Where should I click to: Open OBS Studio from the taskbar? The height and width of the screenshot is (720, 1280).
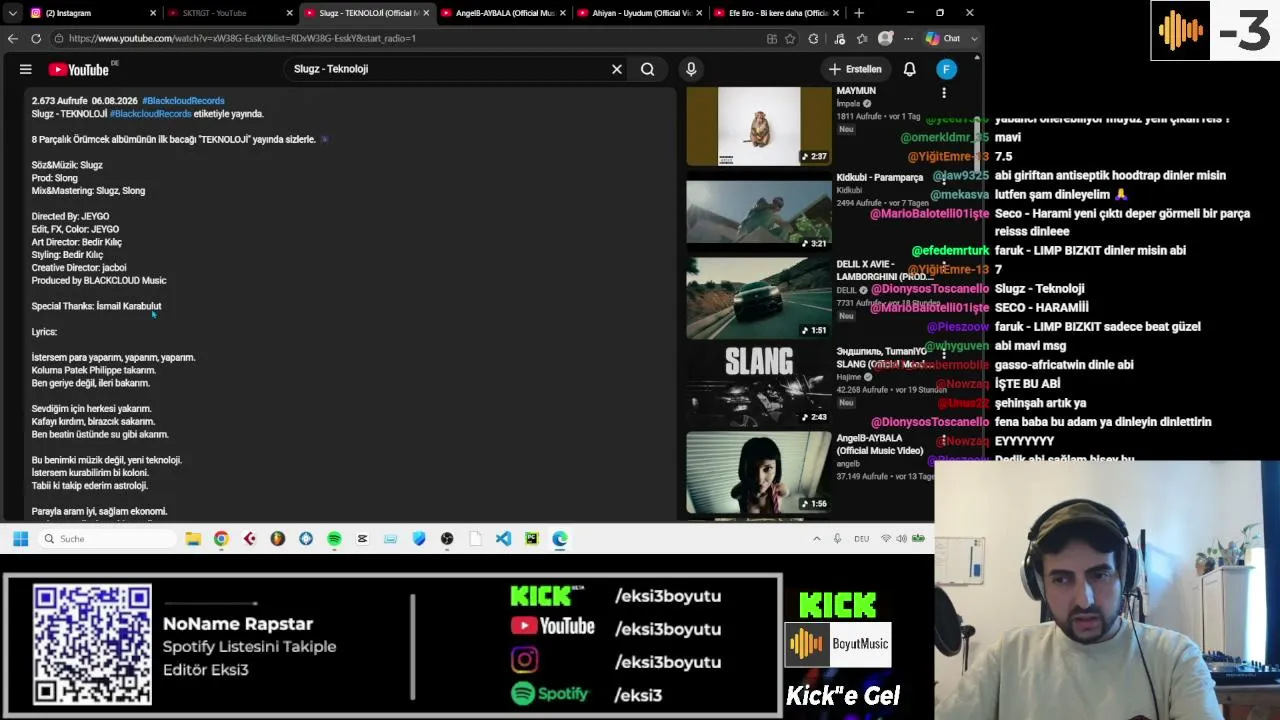coord(447,539)
